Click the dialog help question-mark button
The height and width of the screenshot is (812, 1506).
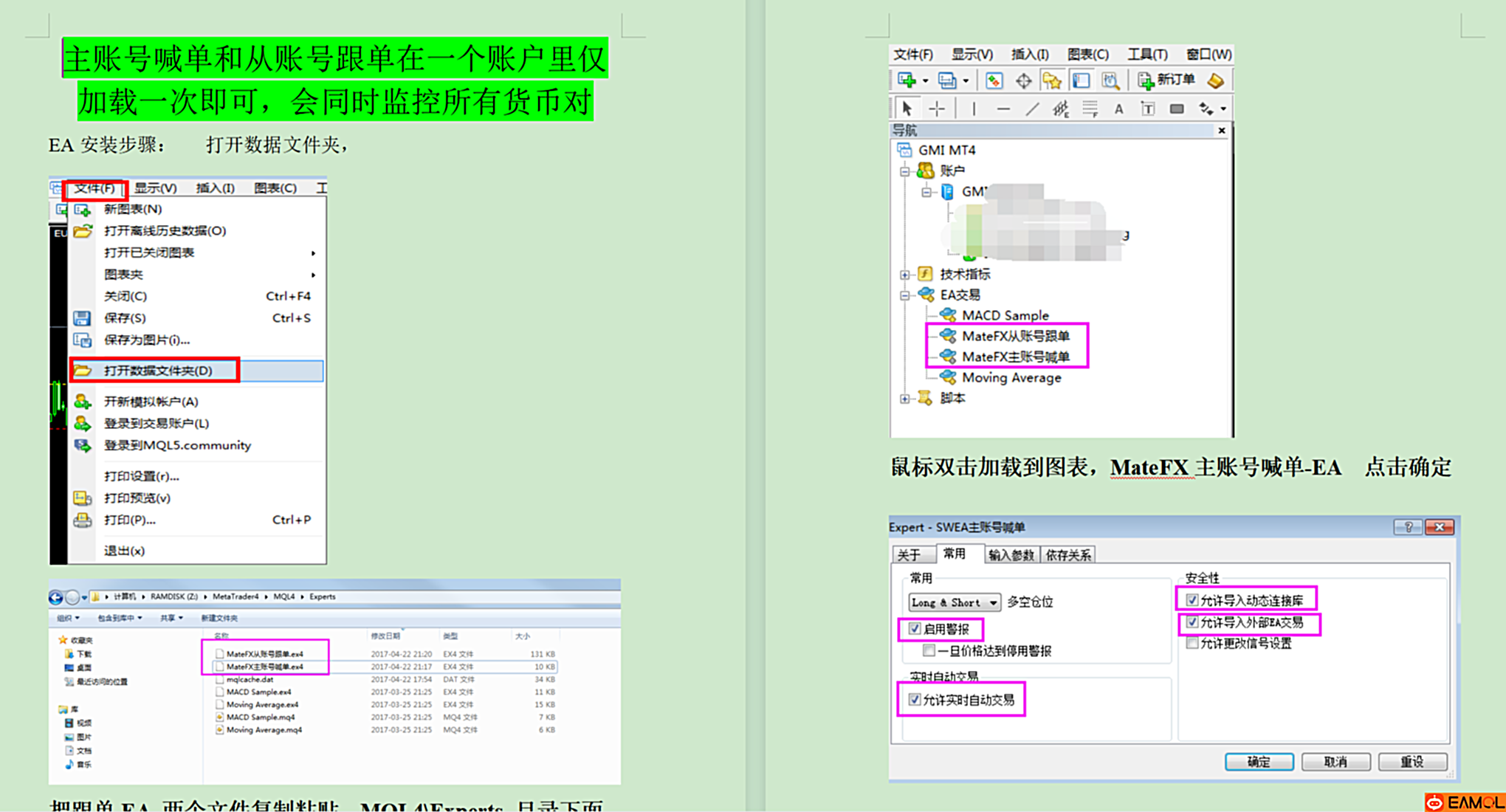(x=1408, y=527)
